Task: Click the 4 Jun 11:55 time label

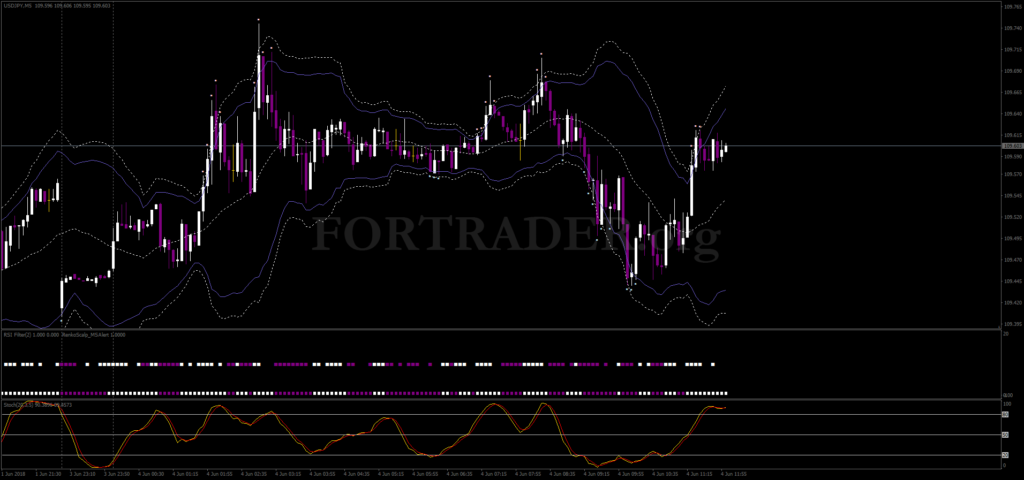Action: (733, 475)
